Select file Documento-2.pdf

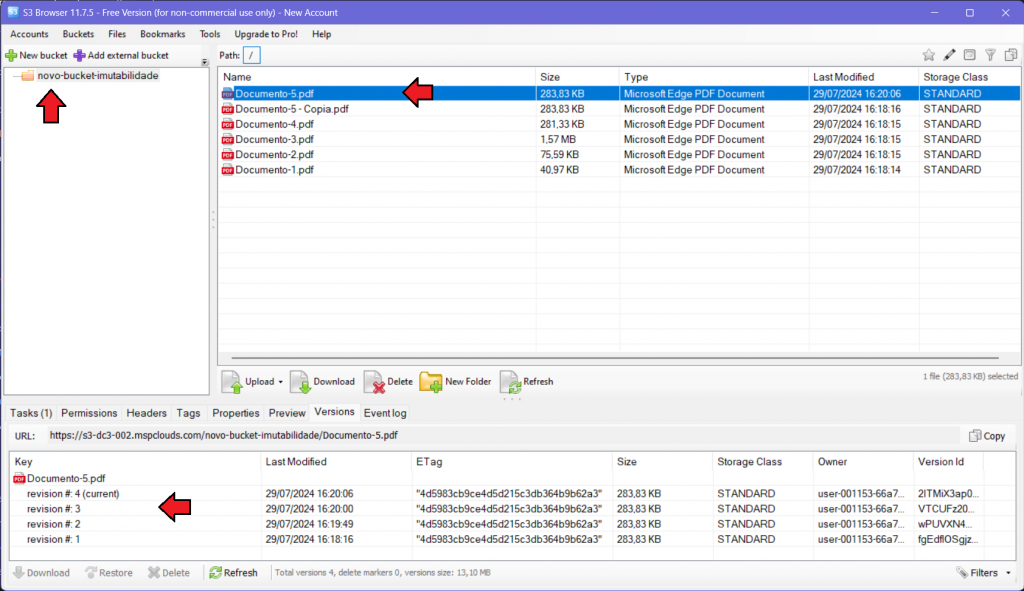[619, 154]
